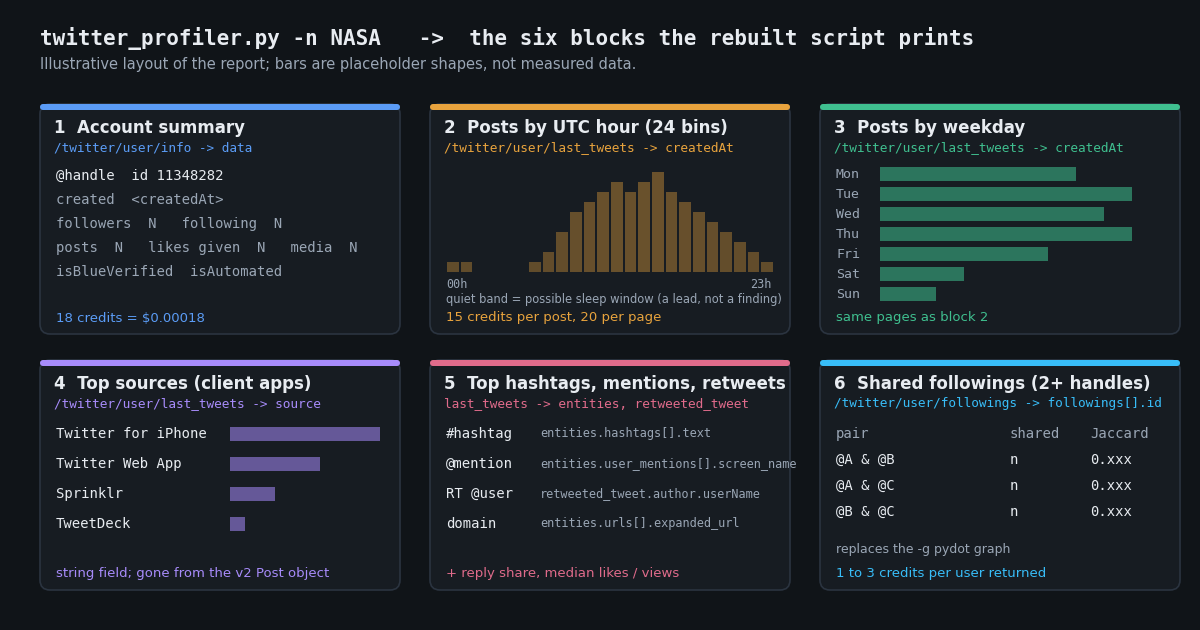This screenshot has width=1200, height=630.
Task: Click the '18 credits = $0.00018' note
Action: click(130, 318)
